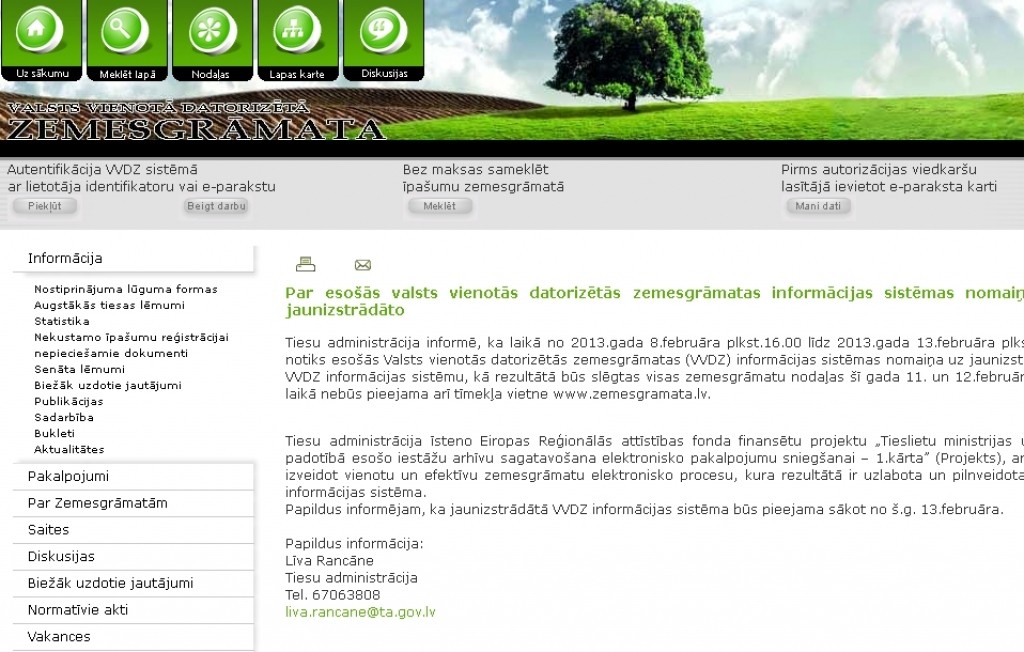Viewport: 1024px width, 652px height.
Task: Expand 'Par Zemesgrāmatām' in the sidebar
Action: coord(97,503)
